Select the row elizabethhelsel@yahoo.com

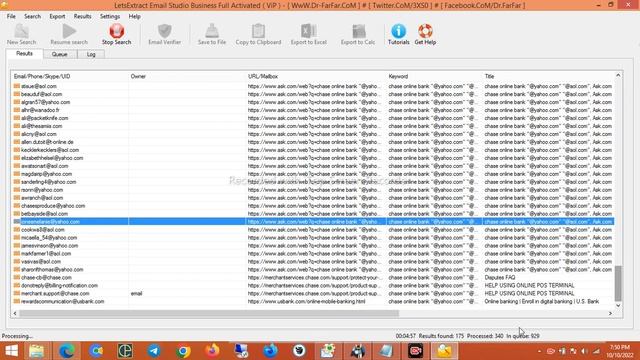[x=312, y=158]
